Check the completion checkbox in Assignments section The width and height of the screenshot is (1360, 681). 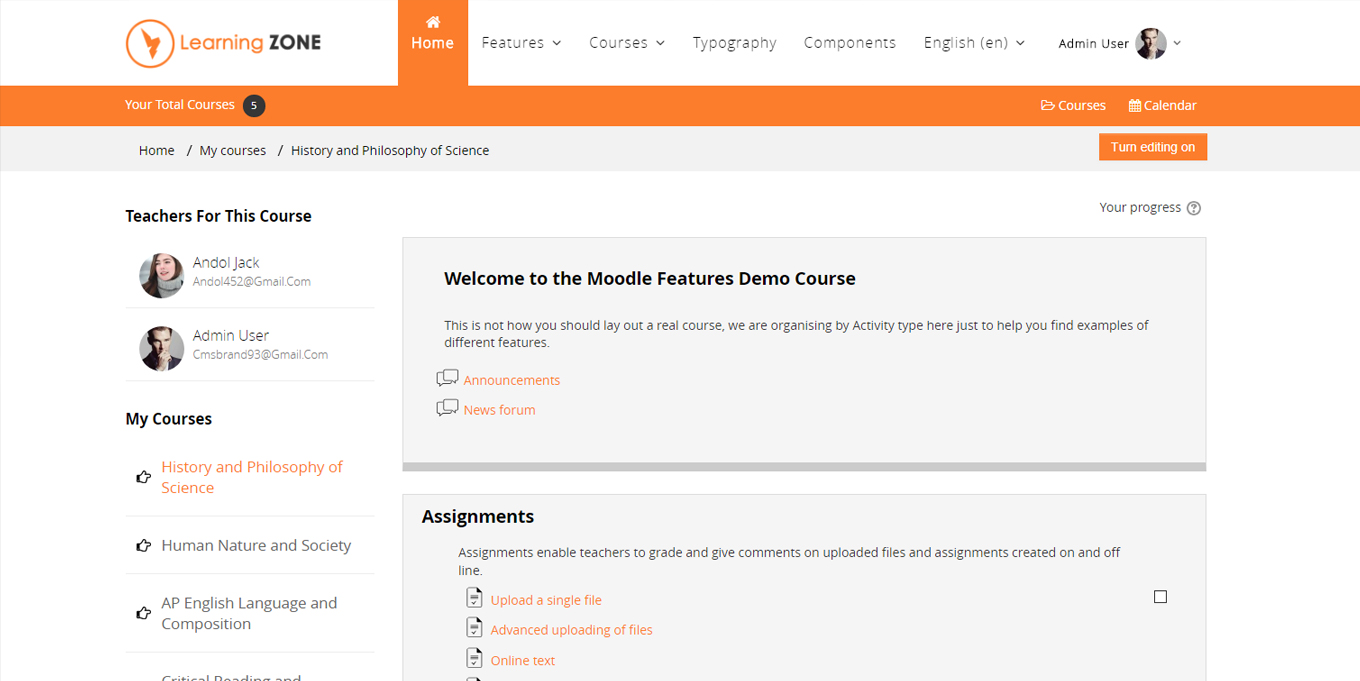pyautogui.click(x=1160, y=596)
